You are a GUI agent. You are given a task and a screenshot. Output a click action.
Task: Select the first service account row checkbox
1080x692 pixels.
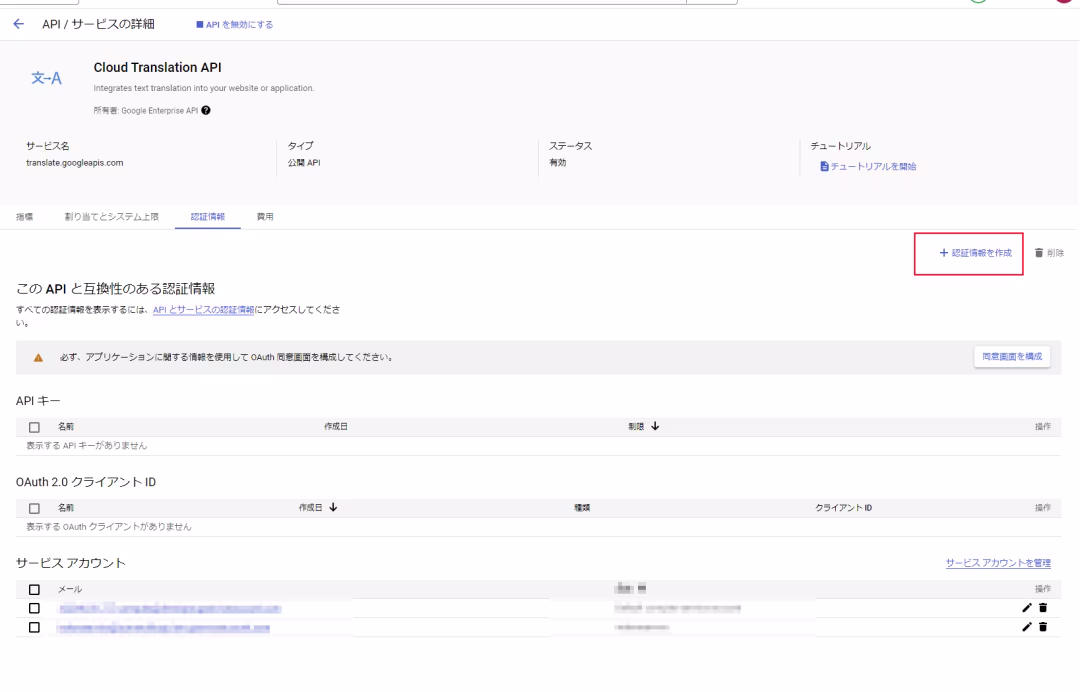(34, 609)
